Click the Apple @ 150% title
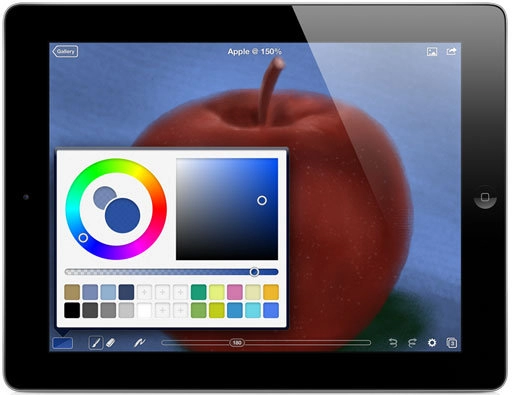 pyautogui.click(x=255, y=52)
